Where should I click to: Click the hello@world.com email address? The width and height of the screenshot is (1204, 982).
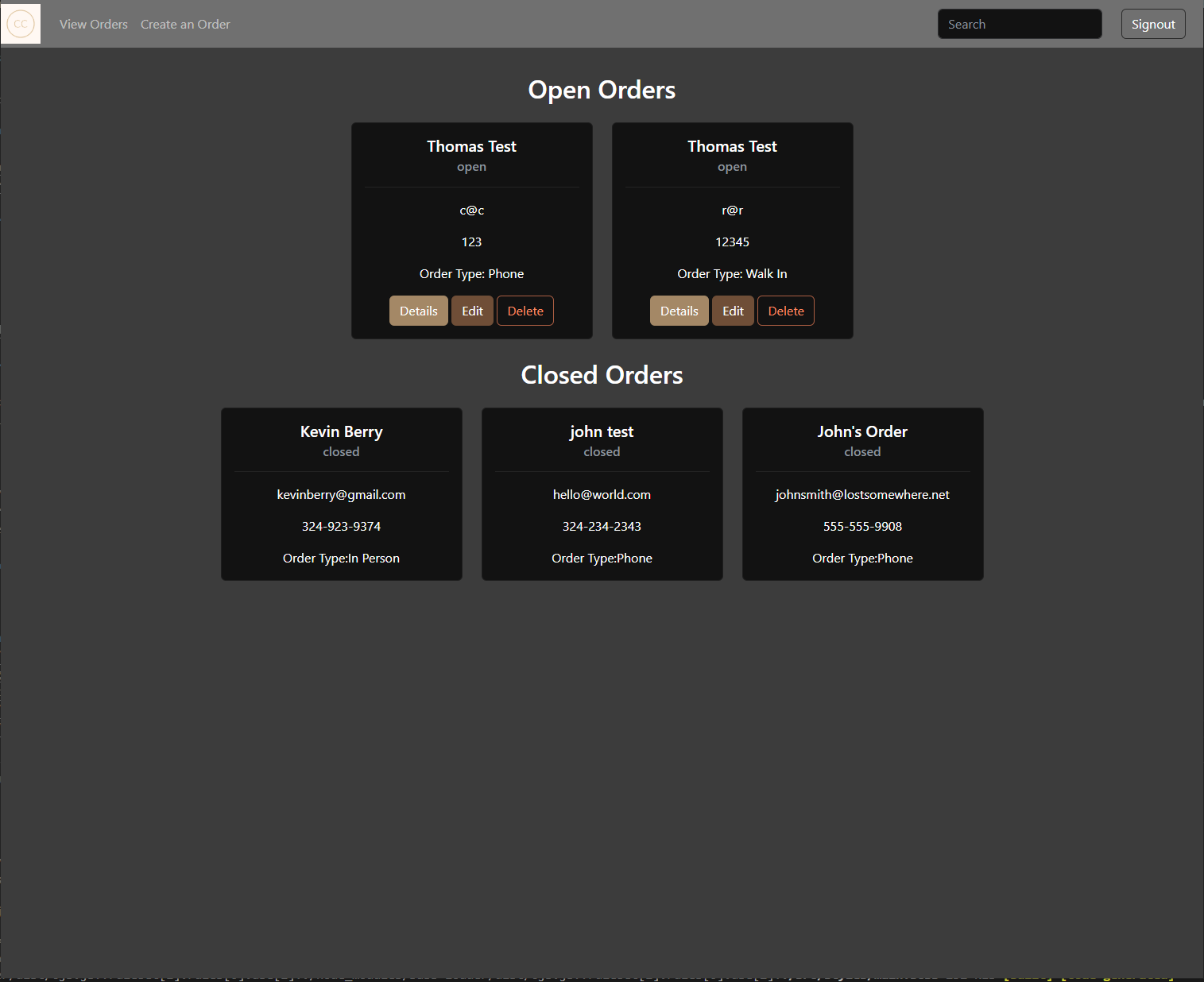[x=602, y=494]
